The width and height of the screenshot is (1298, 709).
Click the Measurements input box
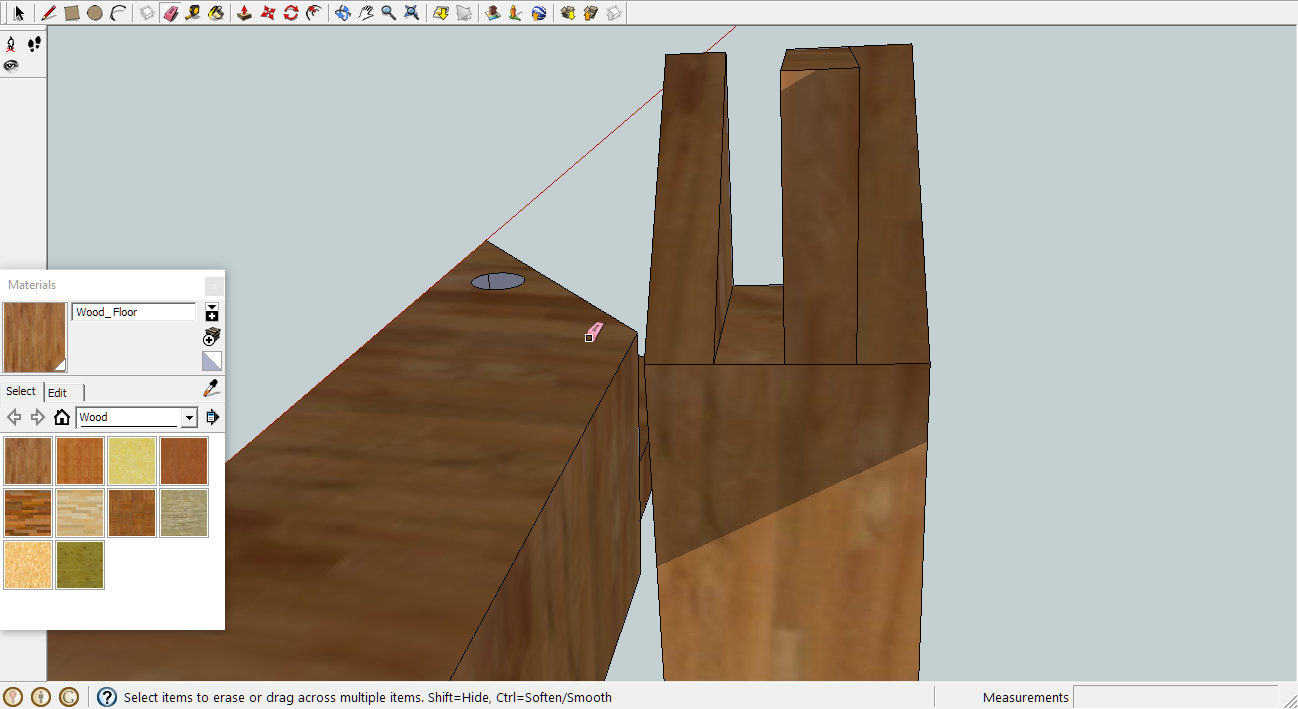1175,697
